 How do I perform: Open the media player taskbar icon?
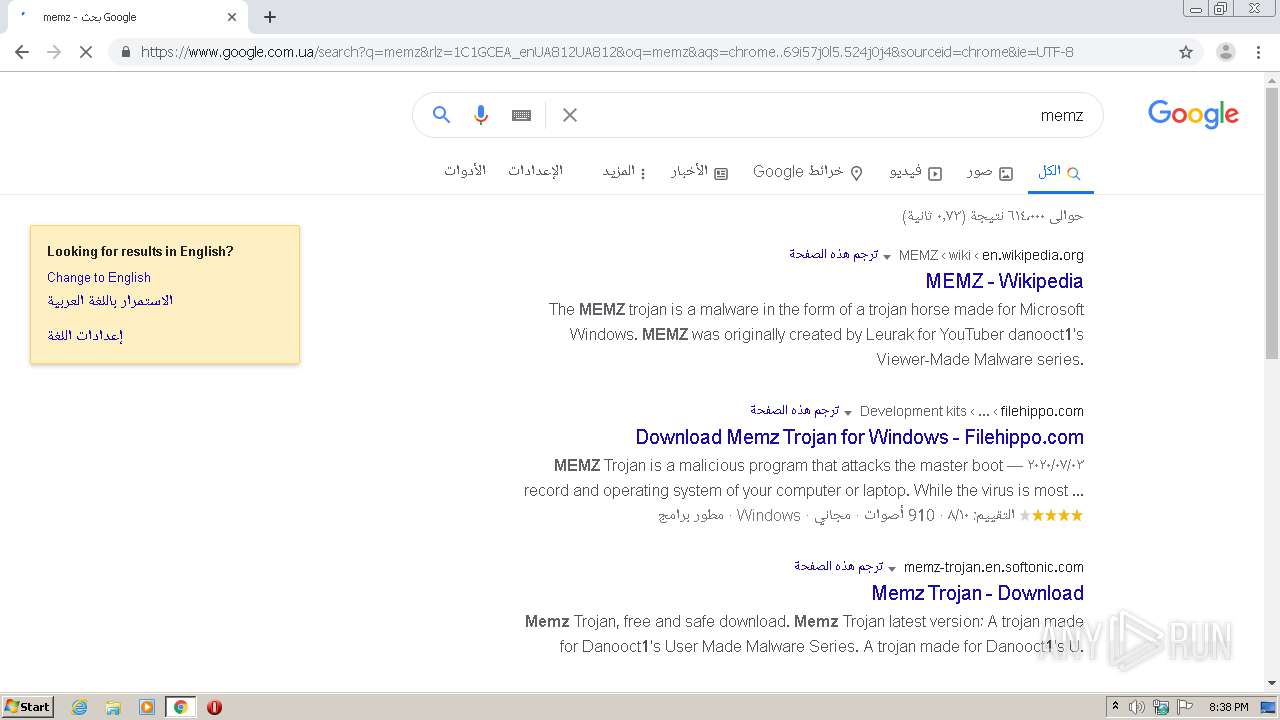pos(147,707)
